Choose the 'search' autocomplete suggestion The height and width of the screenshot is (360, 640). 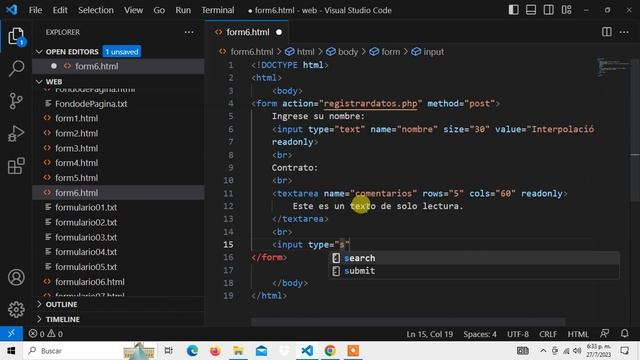pos(474,258)
